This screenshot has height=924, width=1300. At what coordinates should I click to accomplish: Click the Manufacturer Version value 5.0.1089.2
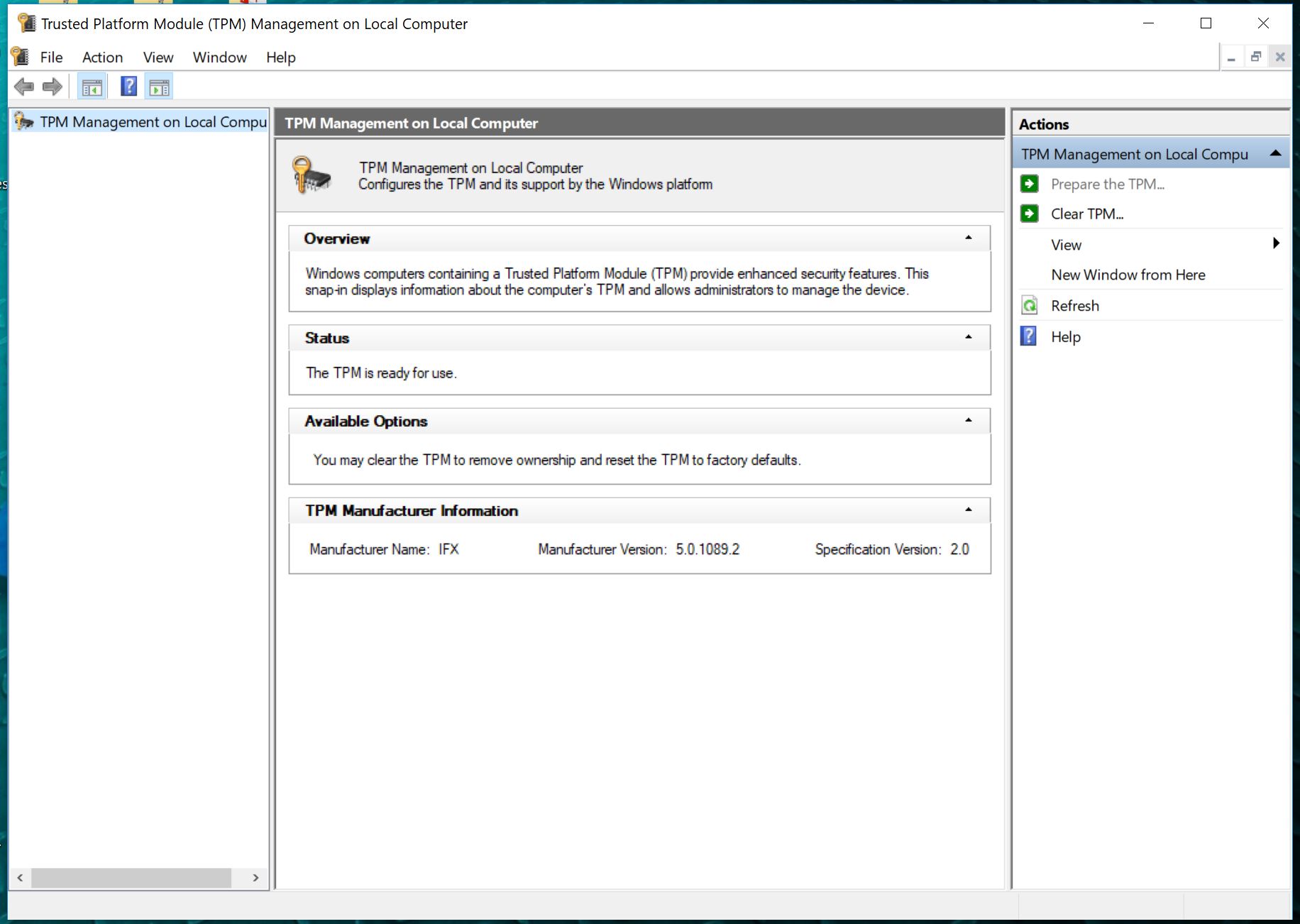tap(707, 549)
